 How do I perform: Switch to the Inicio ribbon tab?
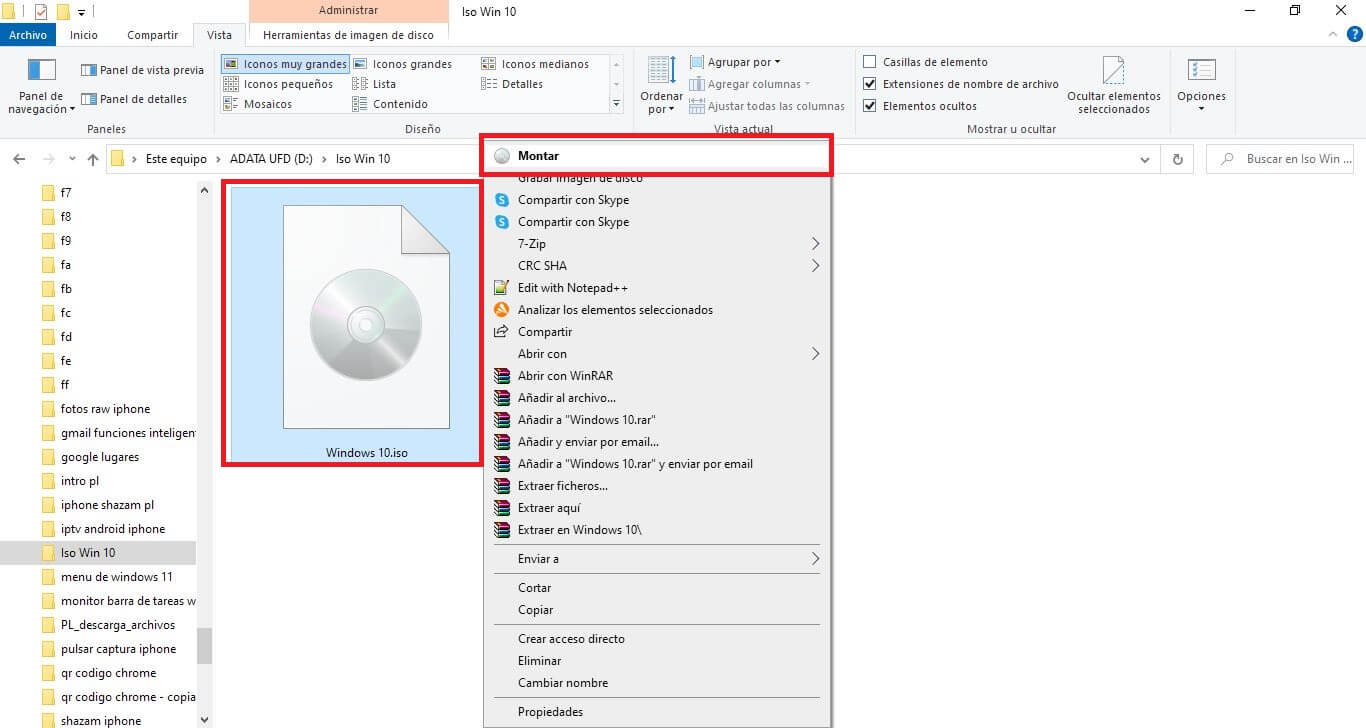pyautogui.click(x=84, y=34)
